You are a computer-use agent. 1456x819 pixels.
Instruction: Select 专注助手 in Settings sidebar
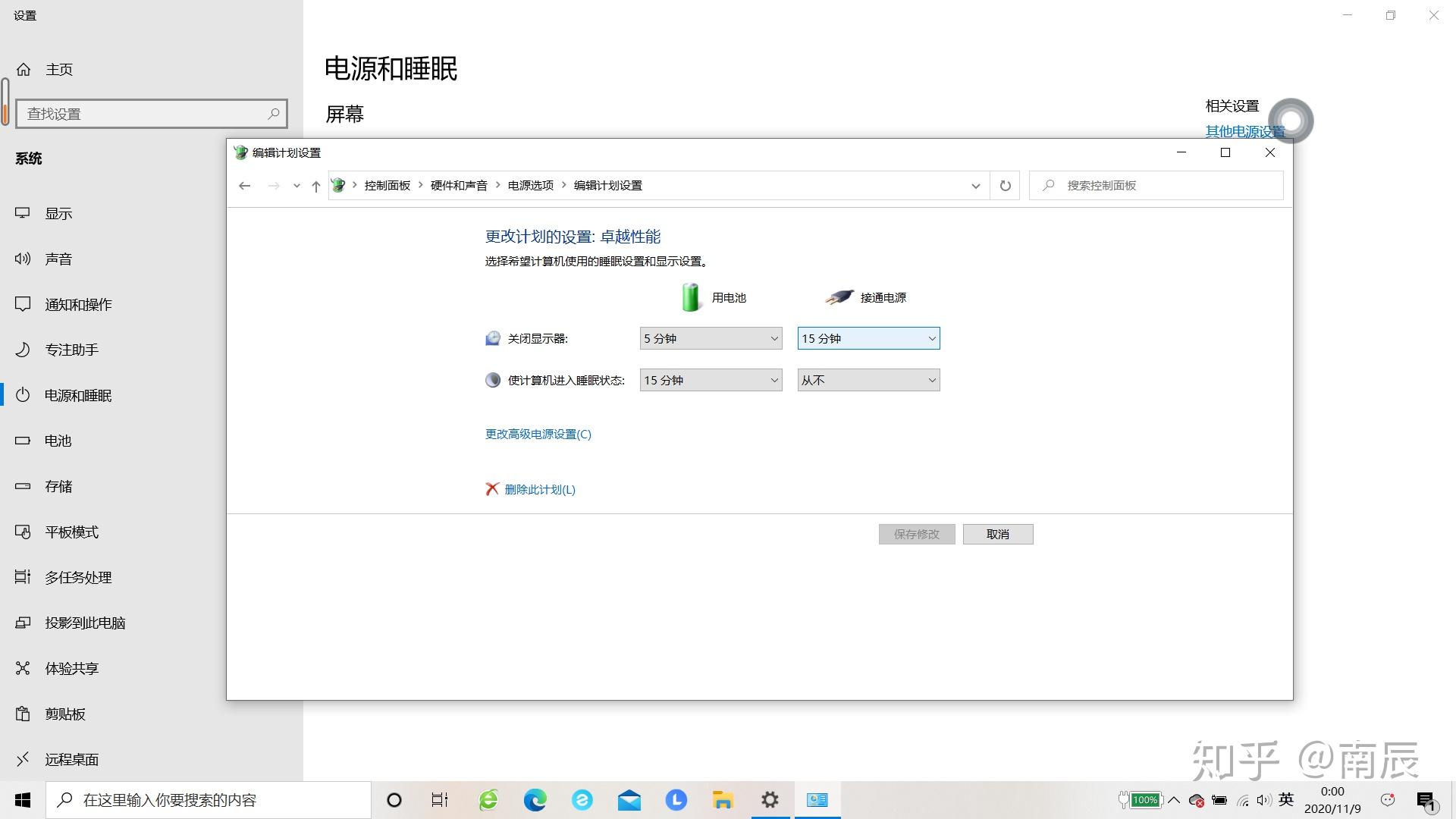[x=152, y=350]
